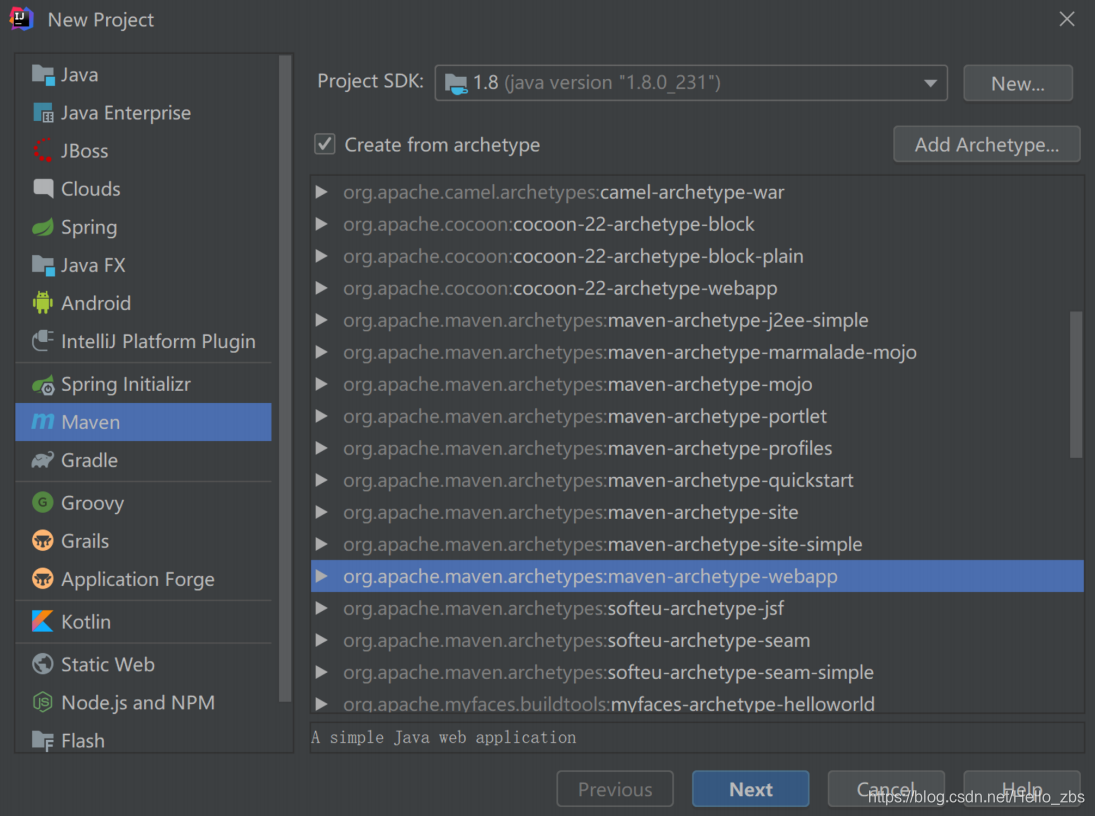The height and width of the screenshot is (816, 1095).
Task: Select Android project type
Action: (x=143, y=303)
